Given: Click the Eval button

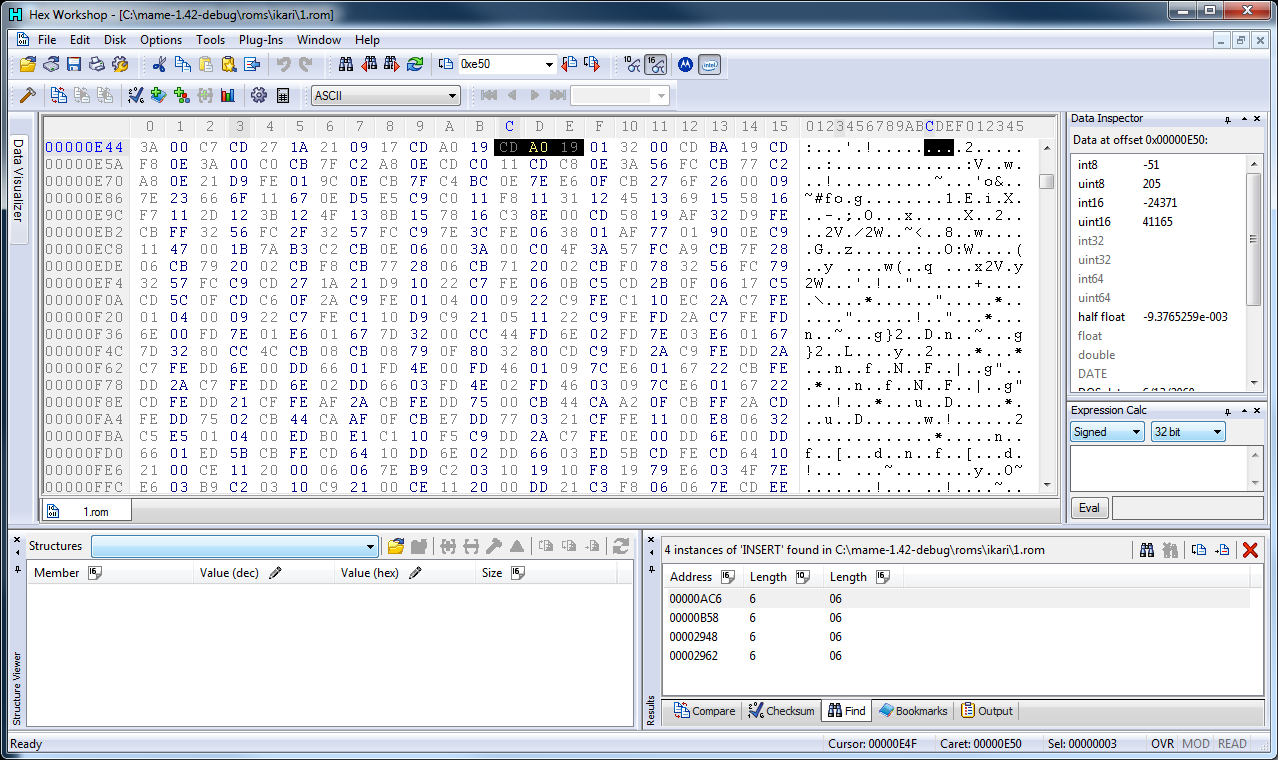Looking at the screenshot, I should (x=1089, y=508).
